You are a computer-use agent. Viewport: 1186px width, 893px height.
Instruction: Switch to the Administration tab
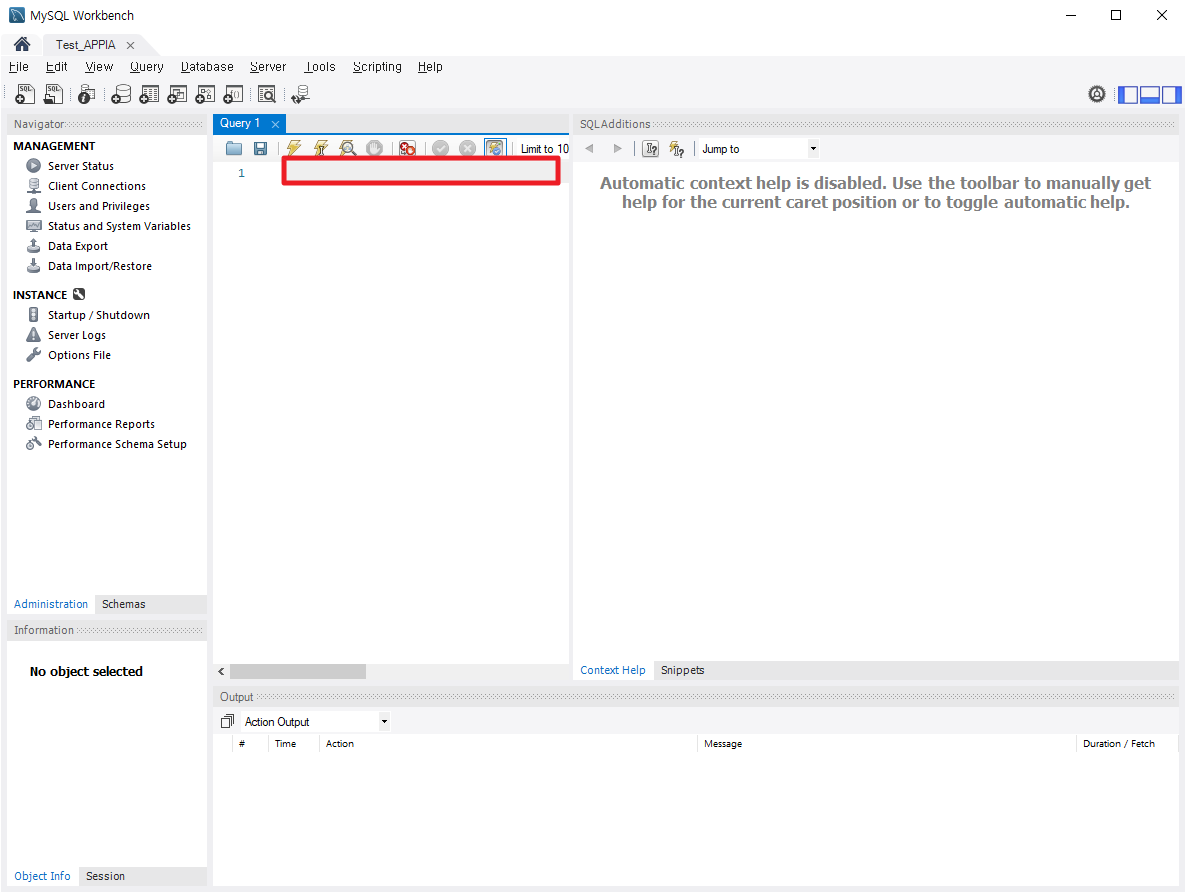click(x=51, y=603)
